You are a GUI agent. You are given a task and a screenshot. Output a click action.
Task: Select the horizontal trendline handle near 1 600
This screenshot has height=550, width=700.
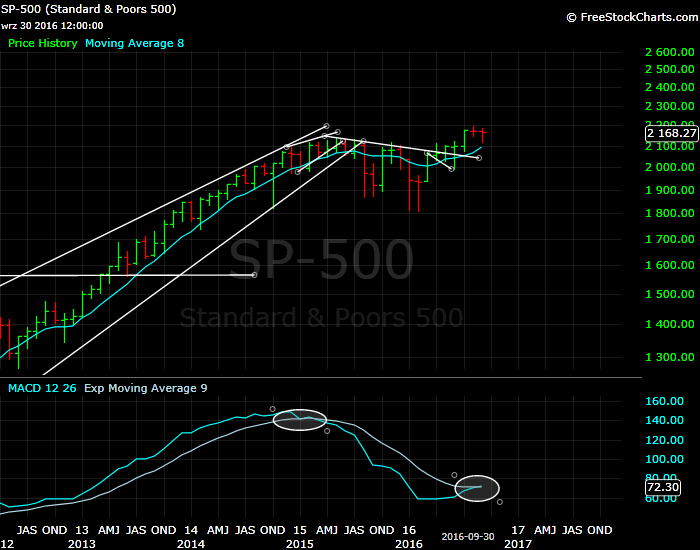point(254,275)
